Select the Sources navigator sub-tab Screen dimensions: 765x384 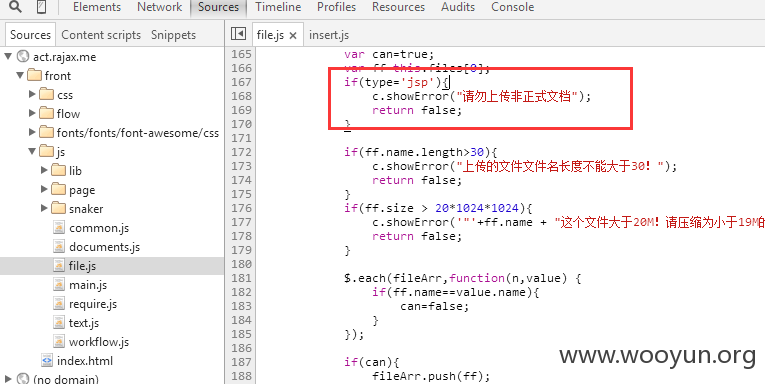point(30,35)
